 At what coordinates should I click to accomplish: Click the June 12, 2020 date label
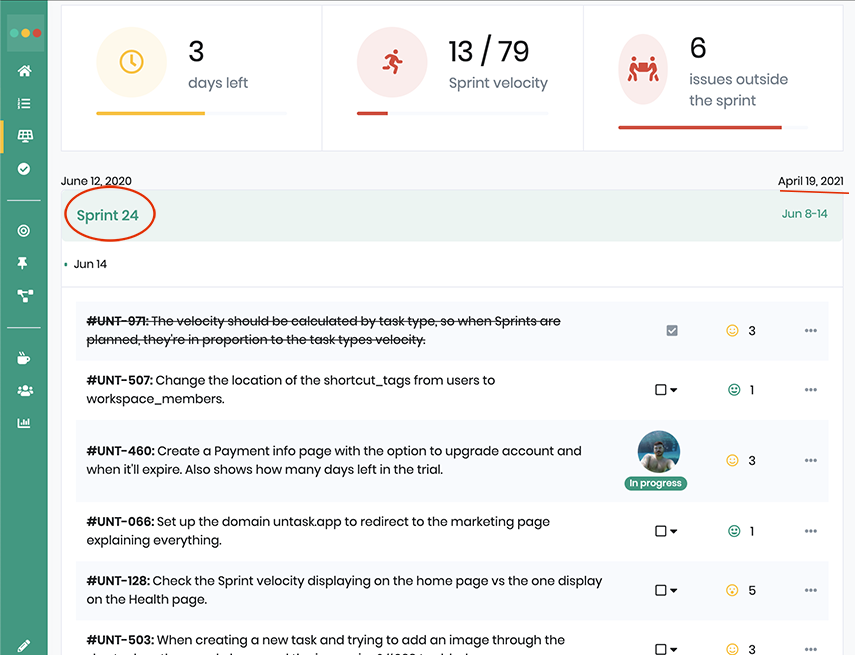tap(96, 181)
